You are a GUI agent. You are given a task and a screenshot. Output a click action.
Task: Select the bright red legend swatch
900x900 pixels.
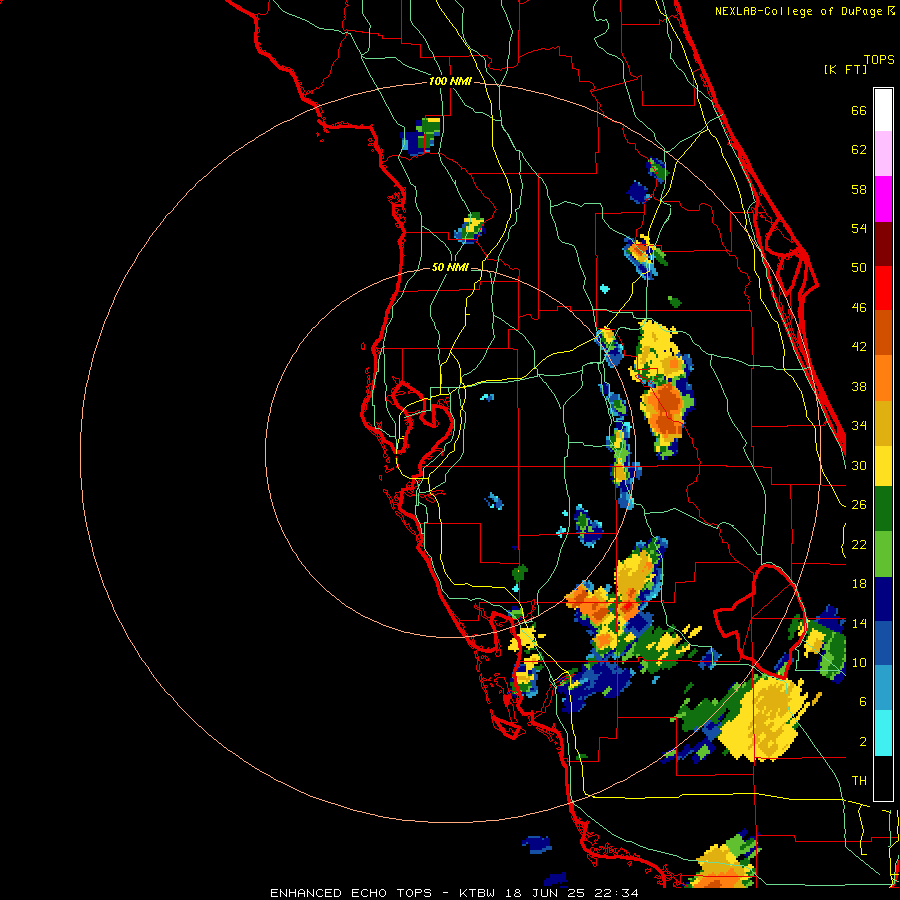[883, 288]
